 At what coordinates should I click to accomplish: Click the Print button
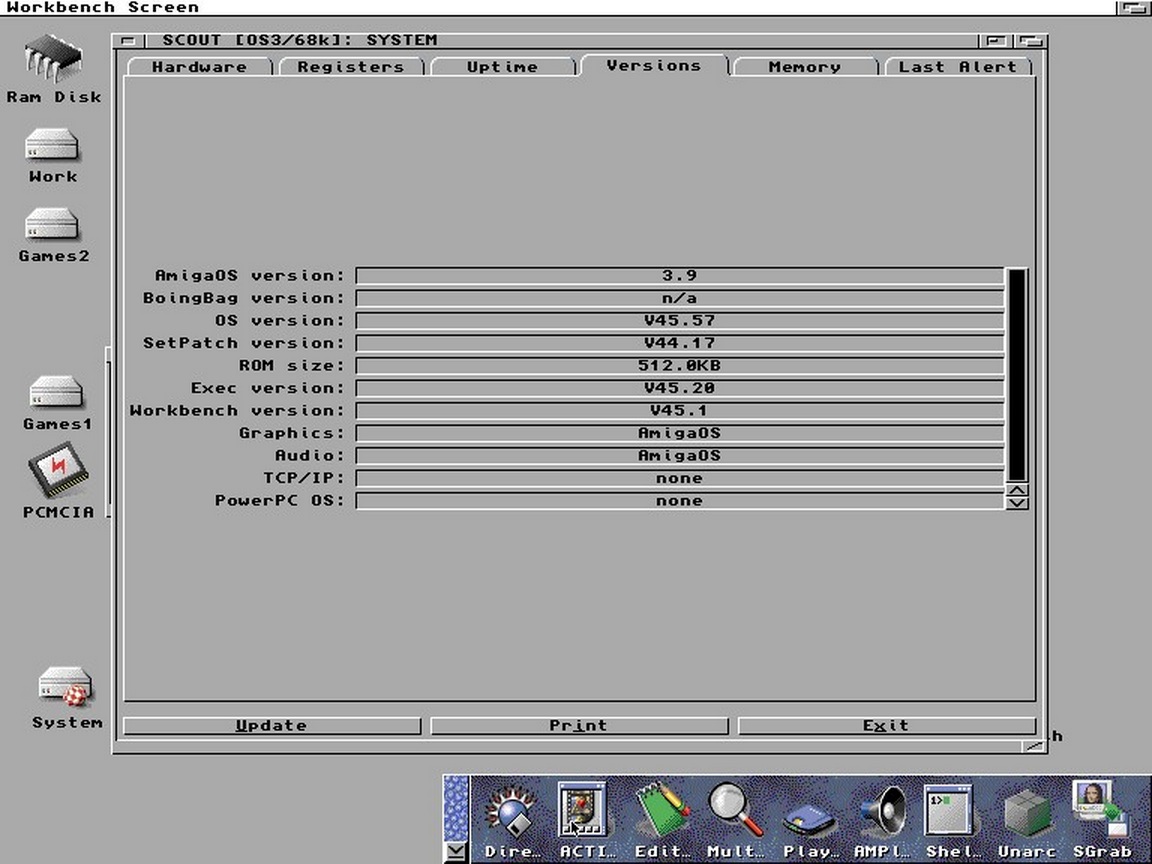579,726
